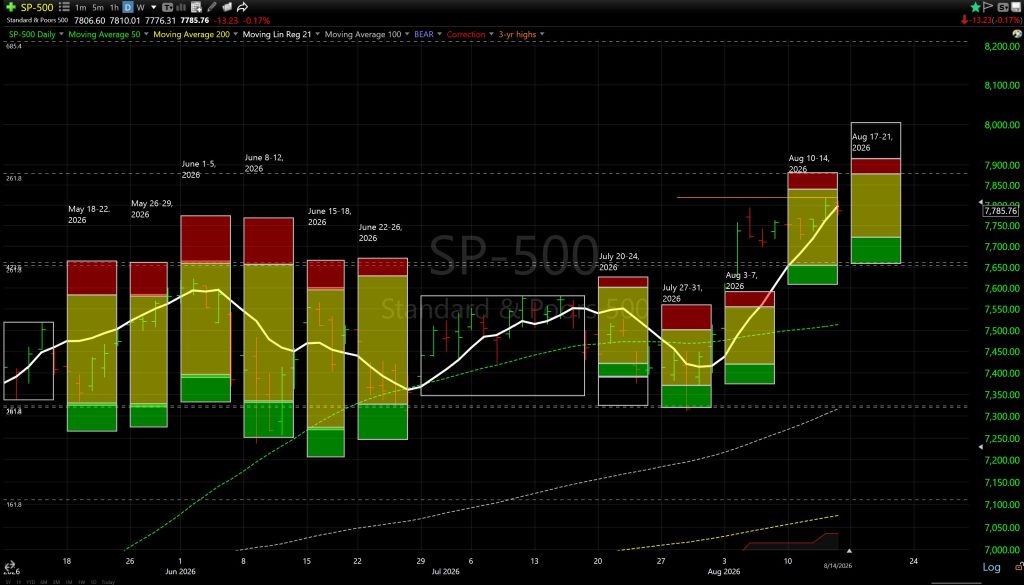Viewport: 1024px width, 585px height.
Task: Click the lower right-edge price-axis arrow marker
Action: (x=980, y=447)
